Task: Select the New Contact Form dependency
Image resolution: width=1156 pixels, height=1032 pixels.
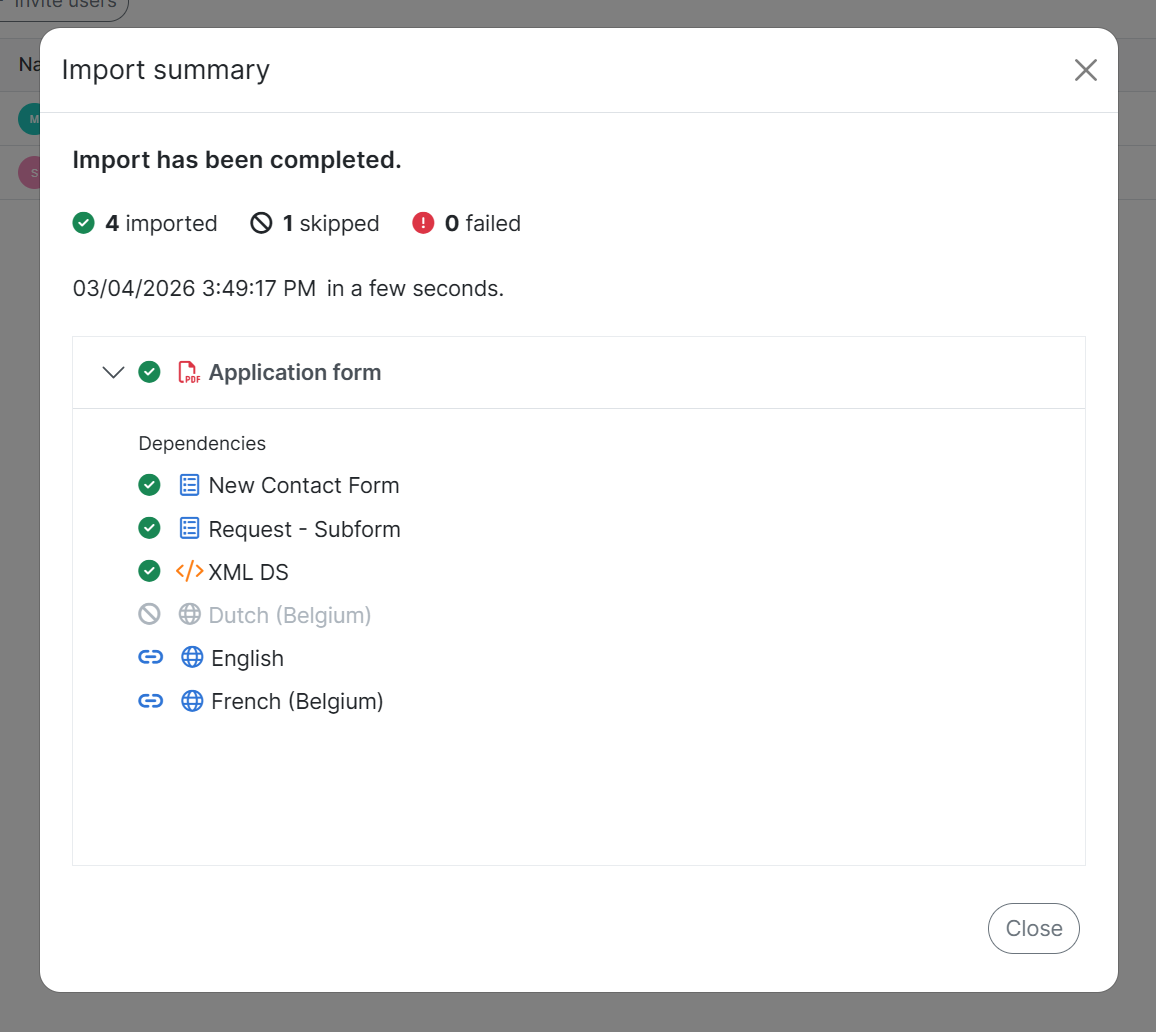Action: point(303,486)
